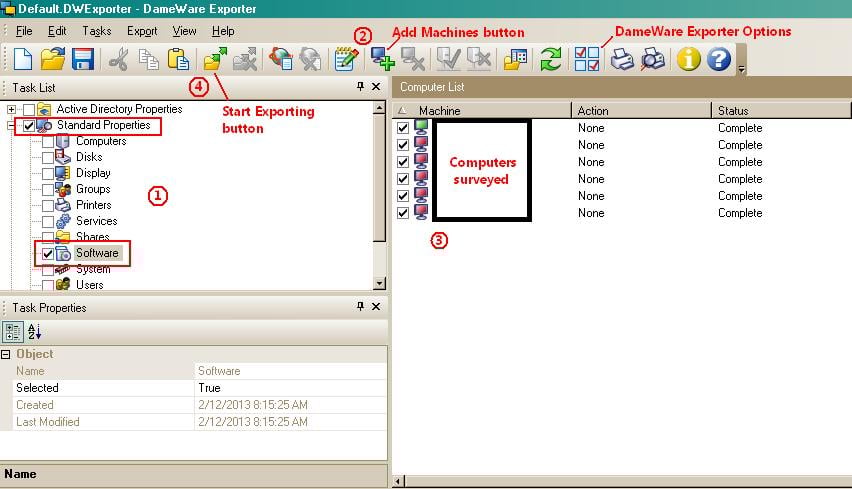Open DameWare Exporter Options checkbox-grid icon
Screen dimensions: 852x489
tap(587, 59)
